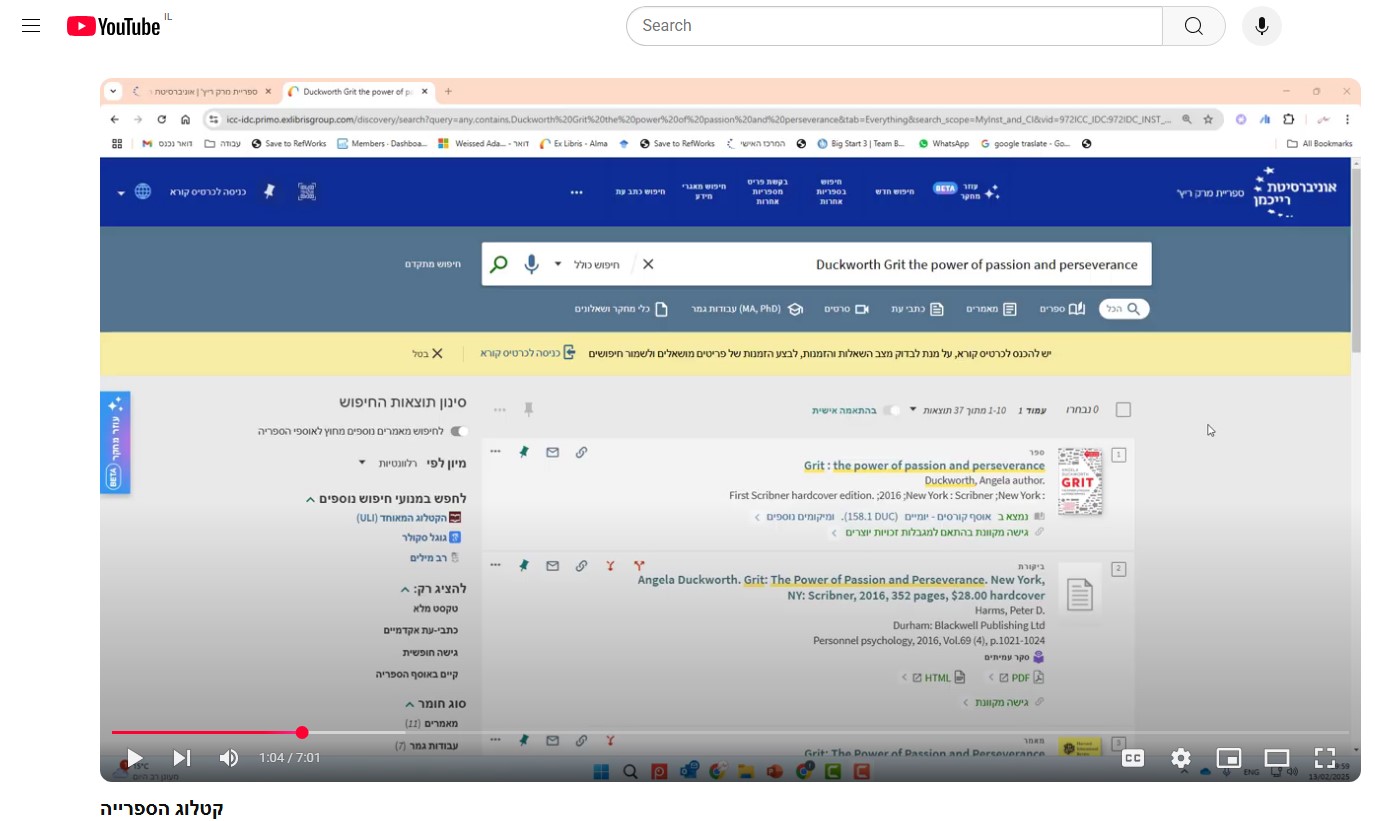1375x821 pixels.
Task: Click the blue microphone in library search
Action: tap(531, 264)
